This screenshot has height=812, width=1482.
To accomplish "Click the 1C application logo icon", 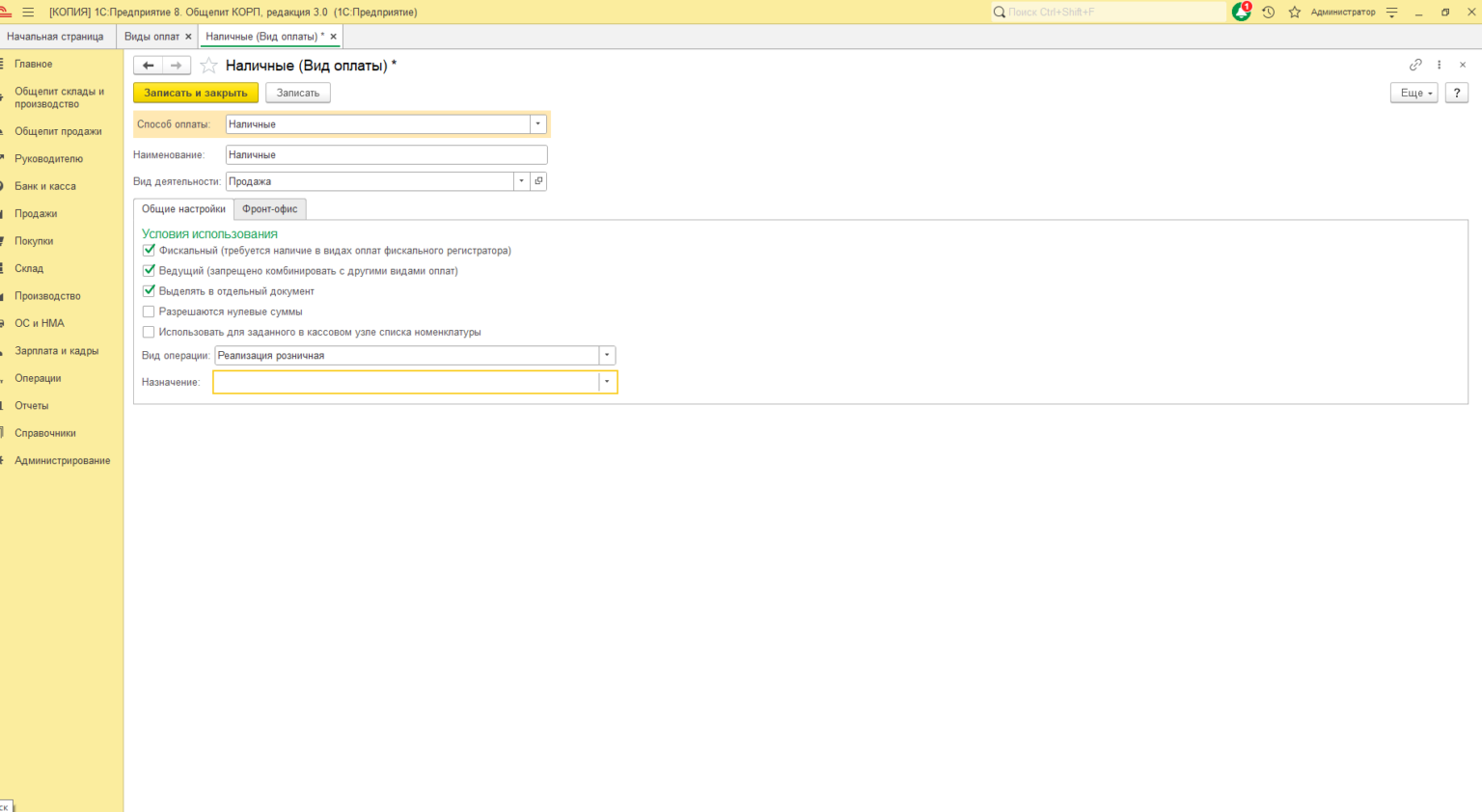I will pos(5,13).
